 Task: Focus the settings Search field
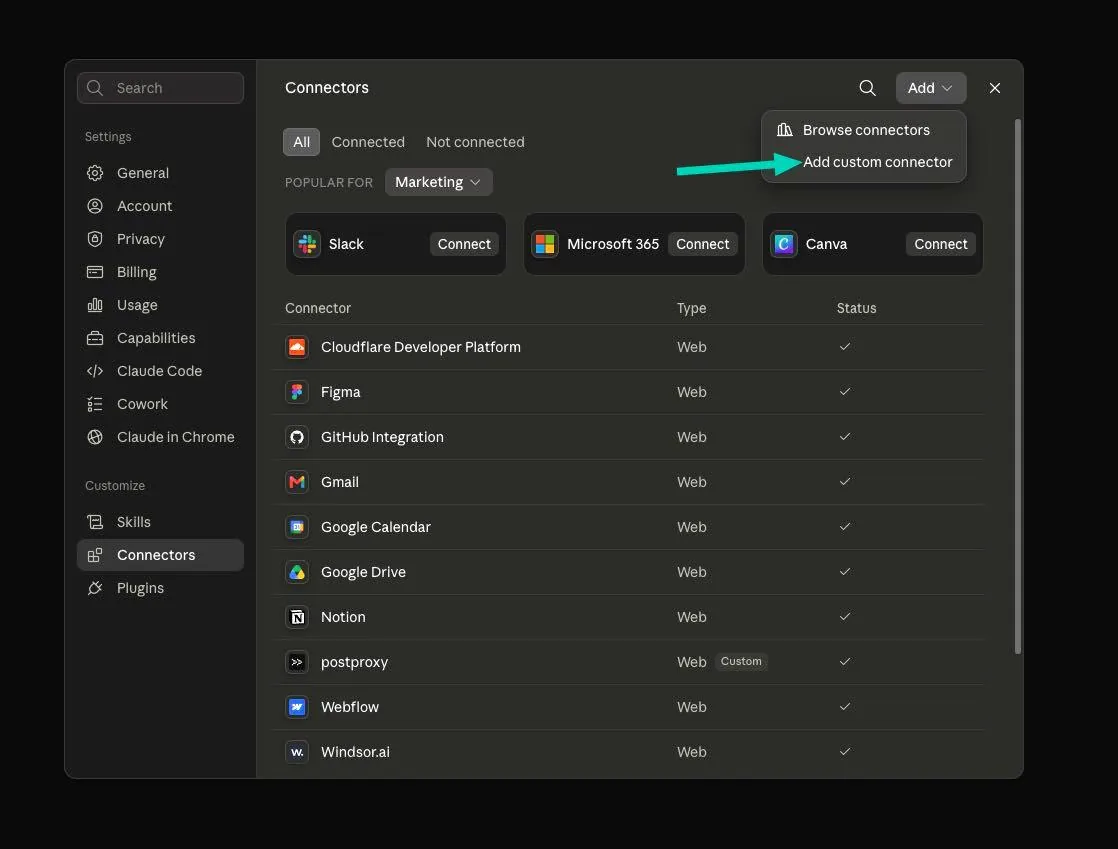[160, 88]
